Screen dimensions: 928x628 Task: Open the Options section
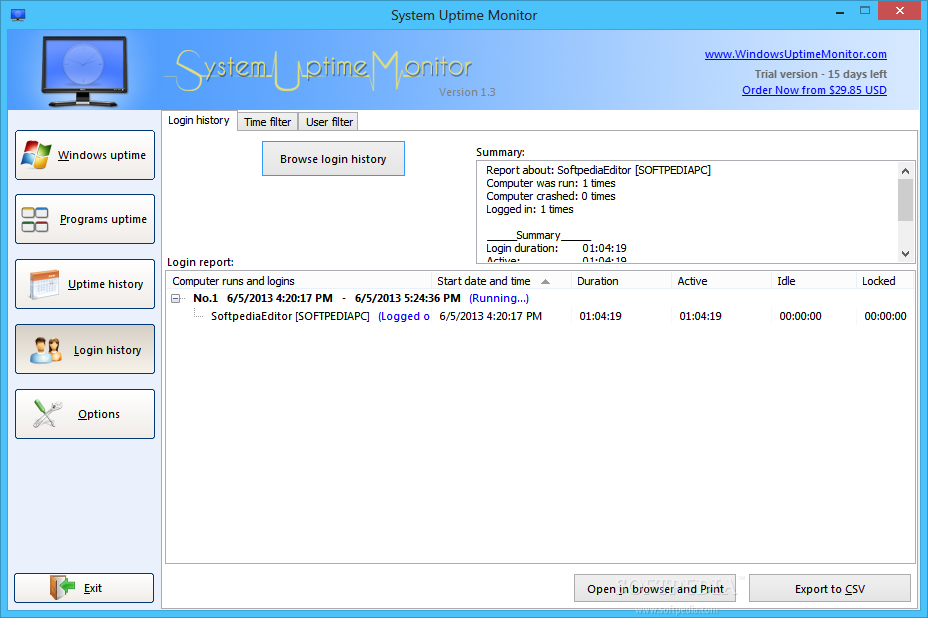coord(85,414)
